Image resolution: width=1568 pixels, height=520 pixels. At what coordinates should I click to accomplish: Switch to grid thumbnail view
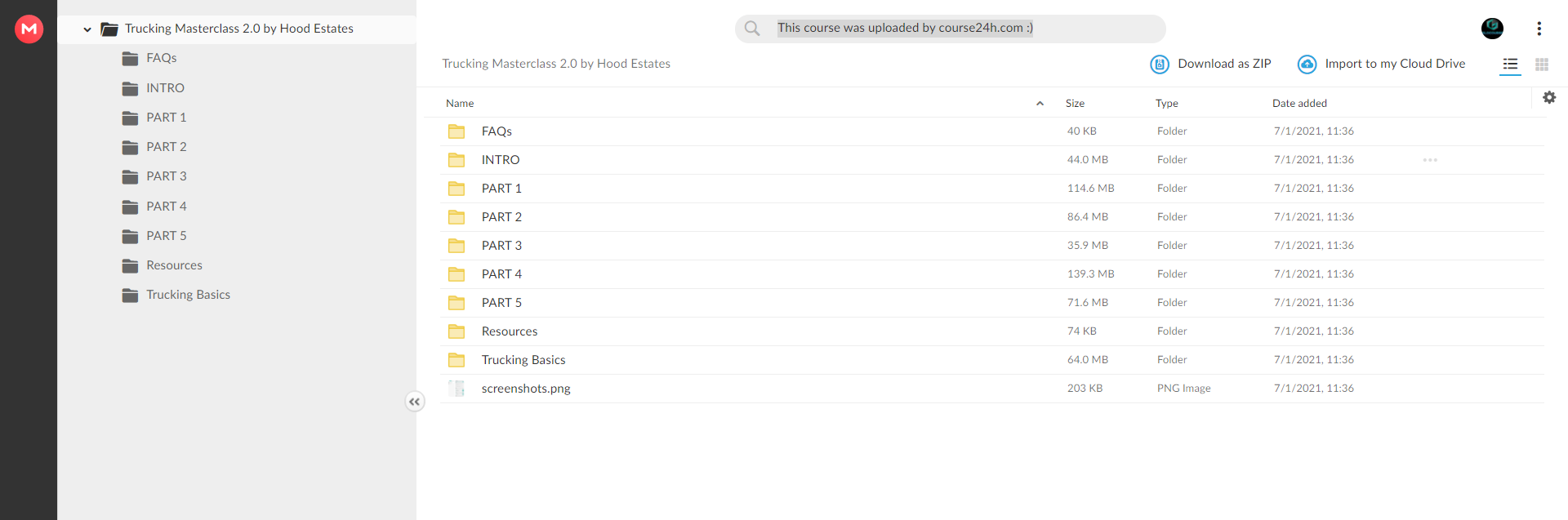(x=1542, y=64)
